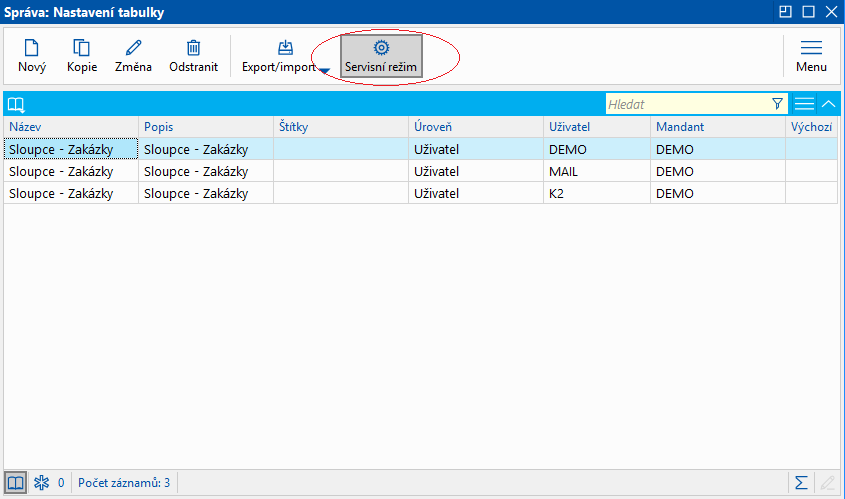The height and width of the screenshot is (499, 845).
Task: Sort by Uživatel column header
Action: tap(597, 127)
